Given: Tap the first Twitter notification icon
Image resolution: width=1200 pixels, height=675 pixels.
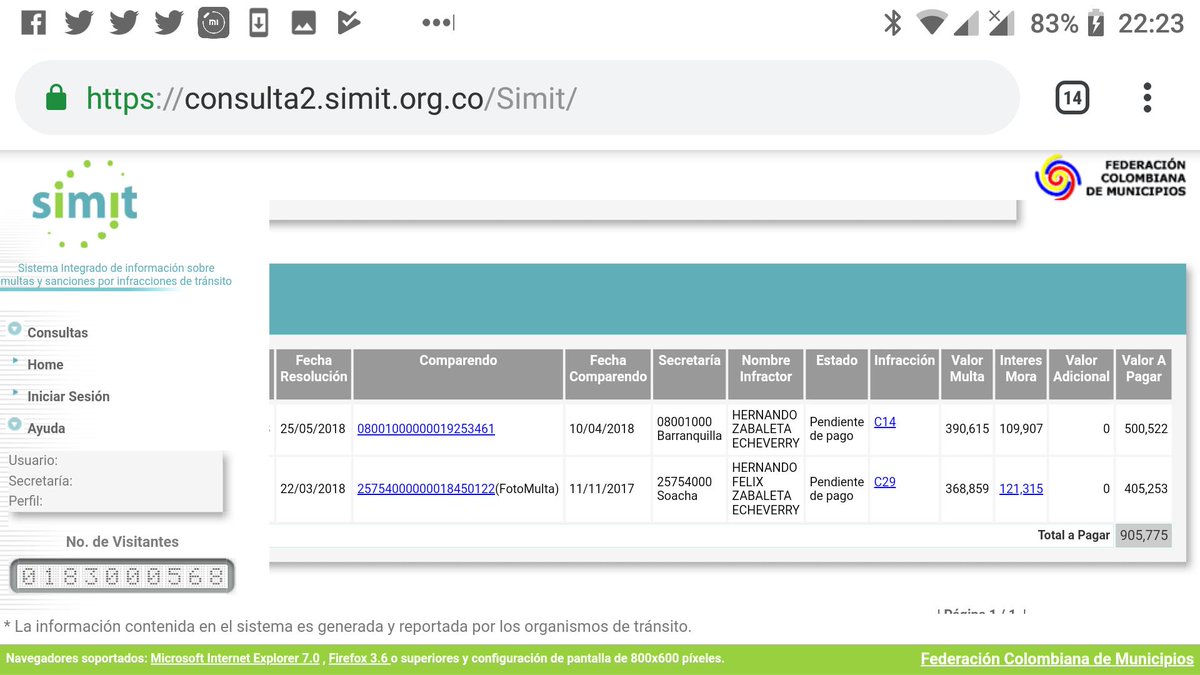Looking at the screenshot, I should [x=79, y=22].
